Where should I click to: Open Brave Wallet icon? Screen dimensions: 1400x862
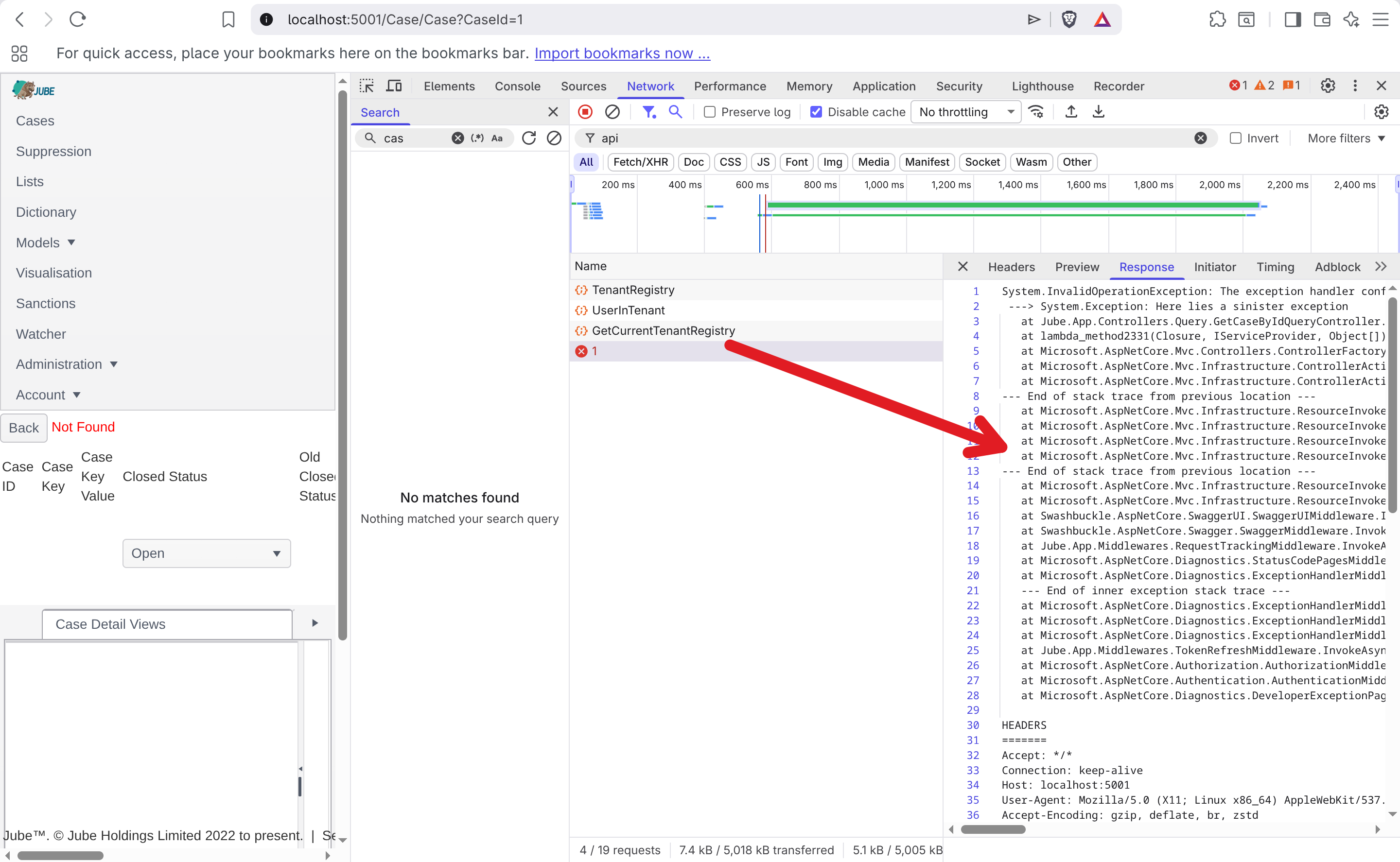pos(1322,19)
